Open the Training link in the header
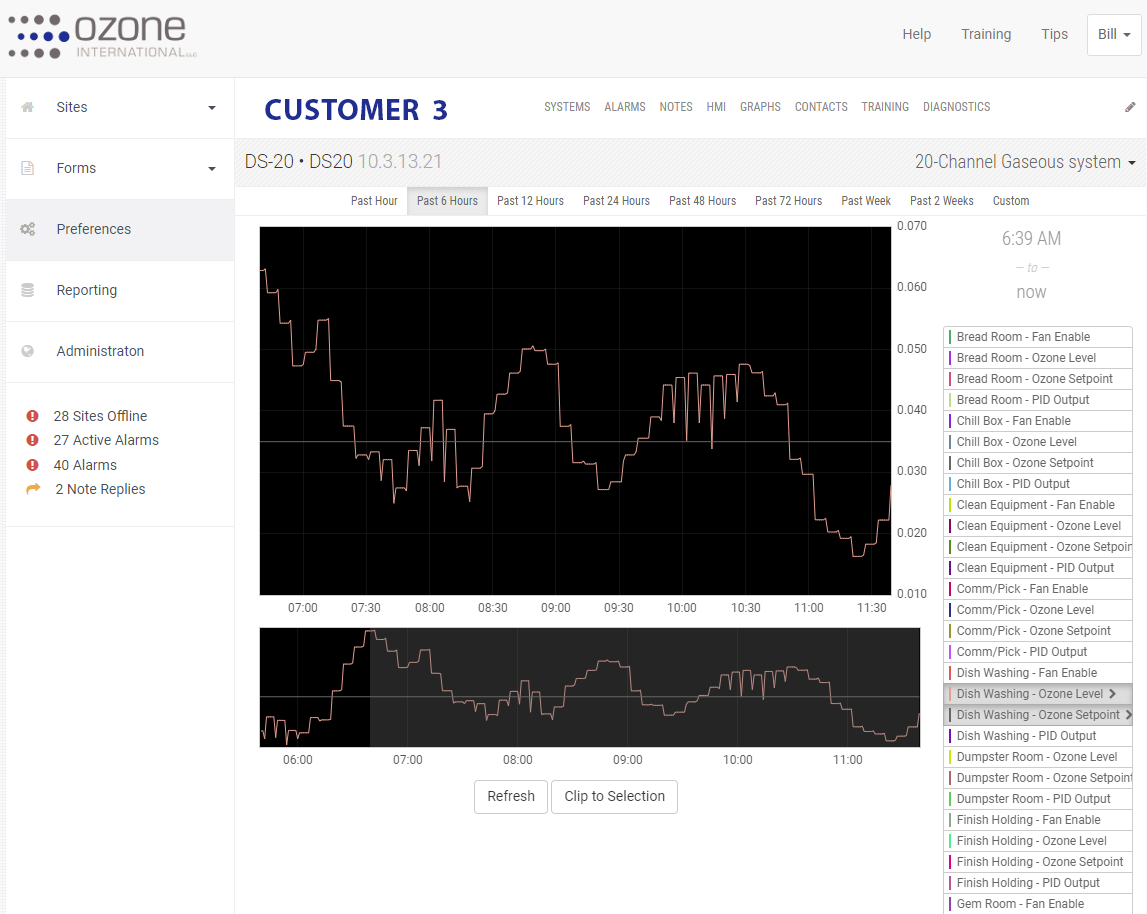1147x914 pixels. pyautogui.click(x=986, y=33)
